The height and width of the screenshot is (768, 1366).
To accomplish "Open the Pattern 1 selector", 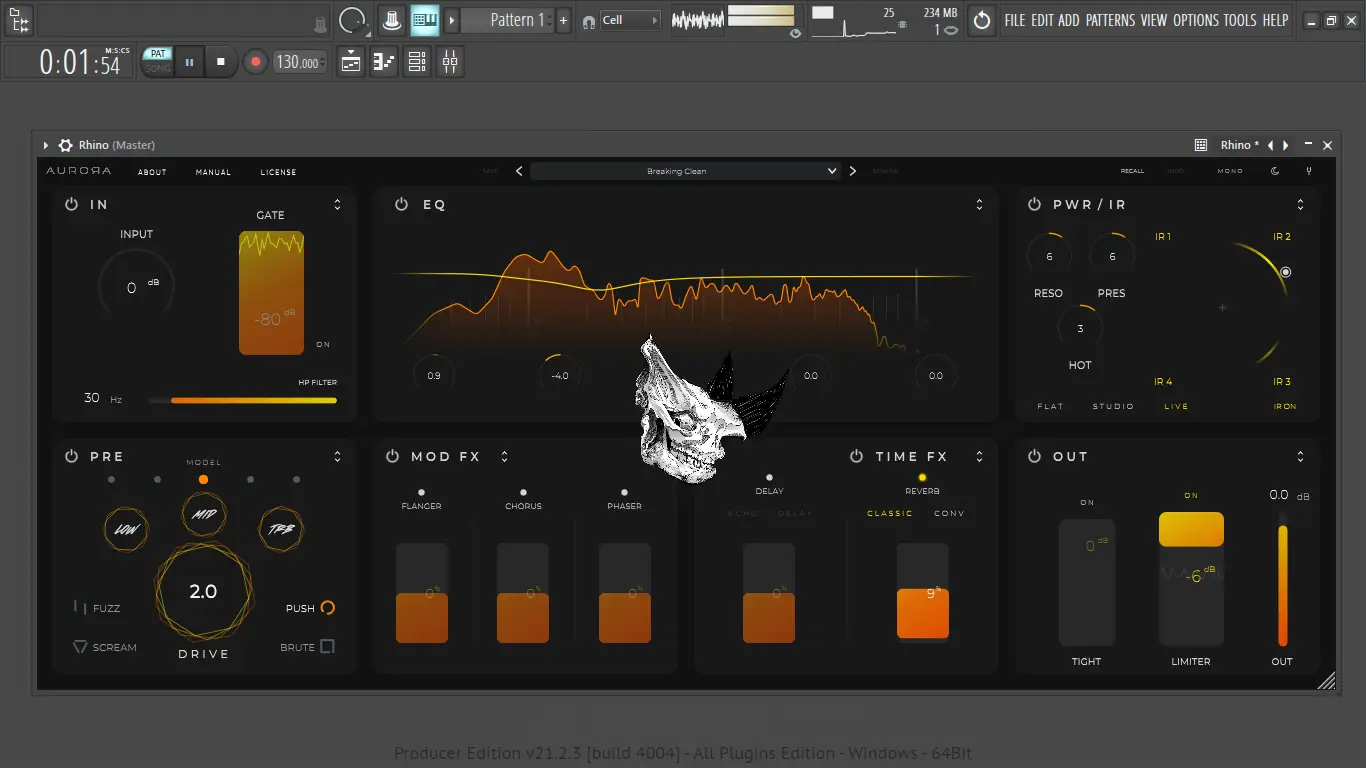I will pos(511,20).
